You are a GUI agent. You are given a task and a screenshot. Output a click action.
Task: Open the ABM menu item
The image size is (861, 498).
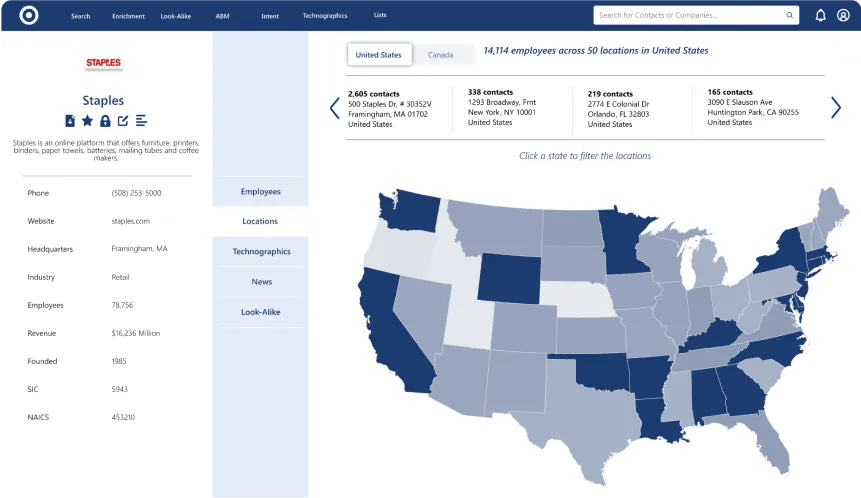point(222,16)
